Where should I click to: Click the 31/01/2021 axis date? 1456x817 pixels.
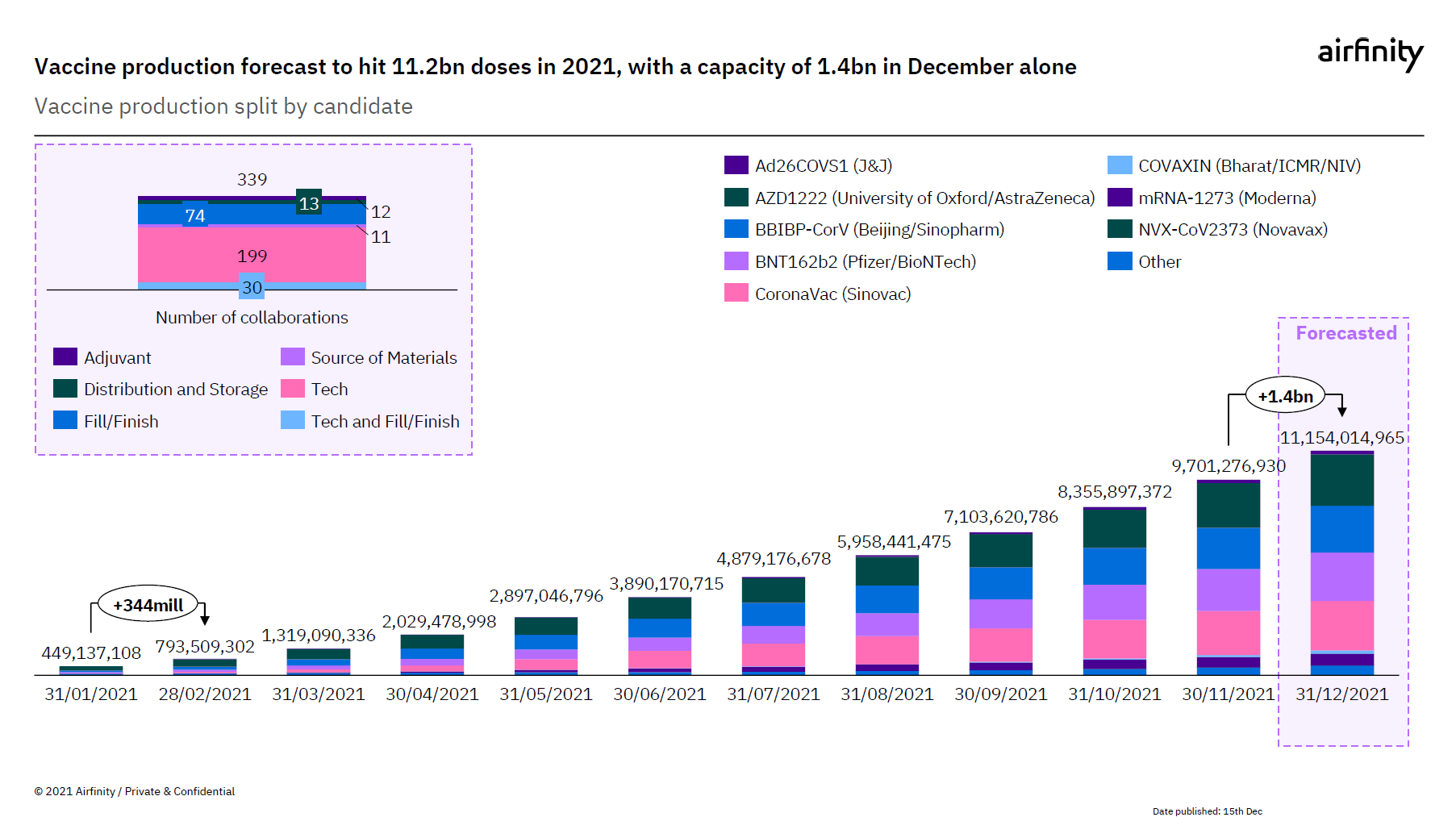click(x=91, y=694)
